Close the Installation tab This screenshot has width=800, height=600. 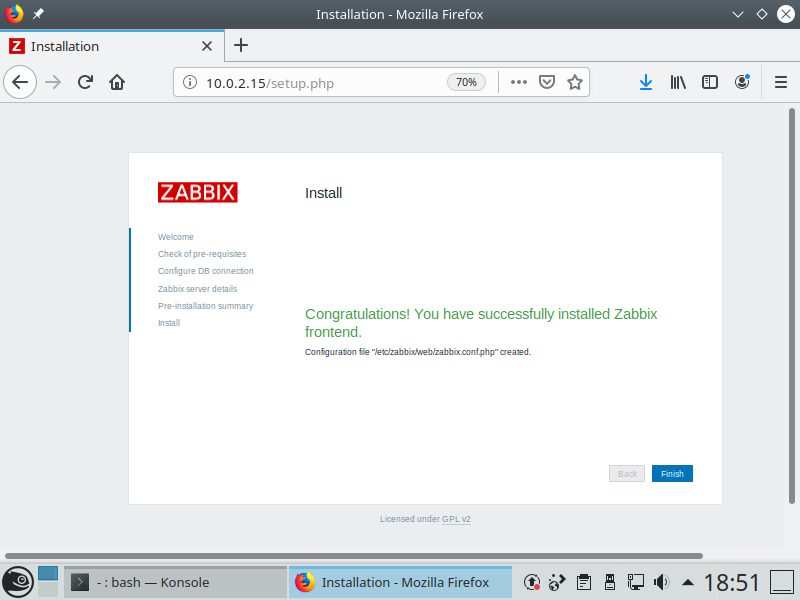(207, 46)
